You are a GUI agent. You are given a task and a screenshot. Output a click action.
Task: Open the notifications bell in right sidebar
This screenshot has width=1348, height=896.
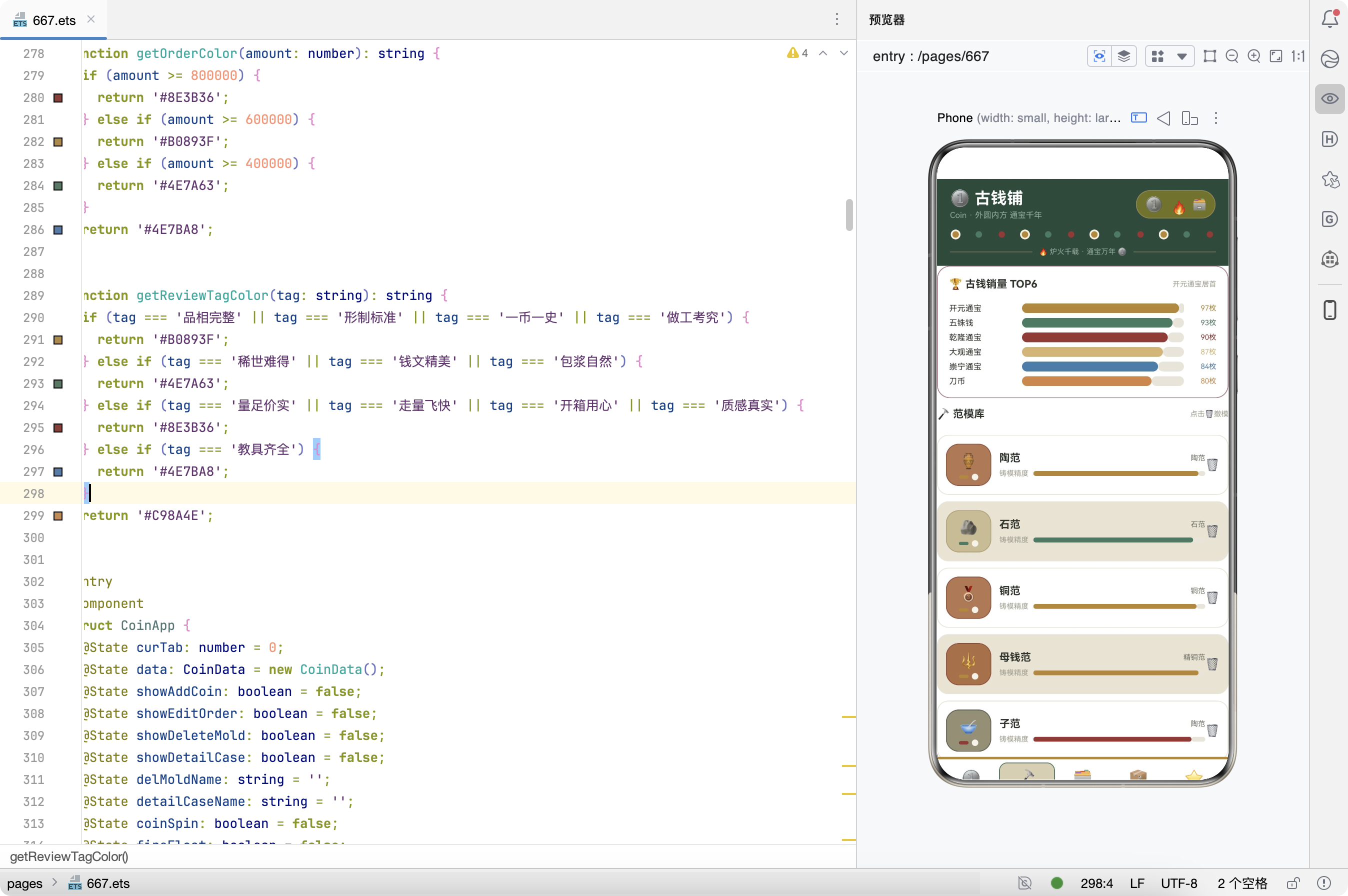click(1329, 19)
